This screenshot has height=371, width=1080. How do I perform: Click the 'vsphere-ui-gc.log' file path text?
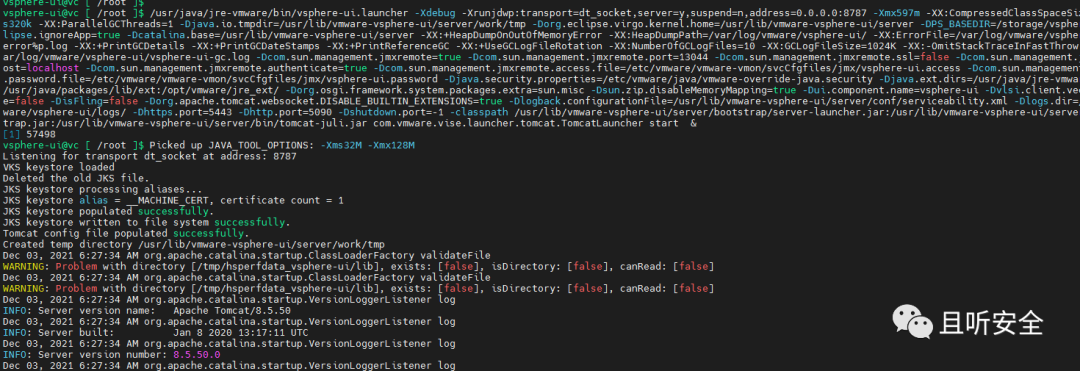[x=201, y=57]
